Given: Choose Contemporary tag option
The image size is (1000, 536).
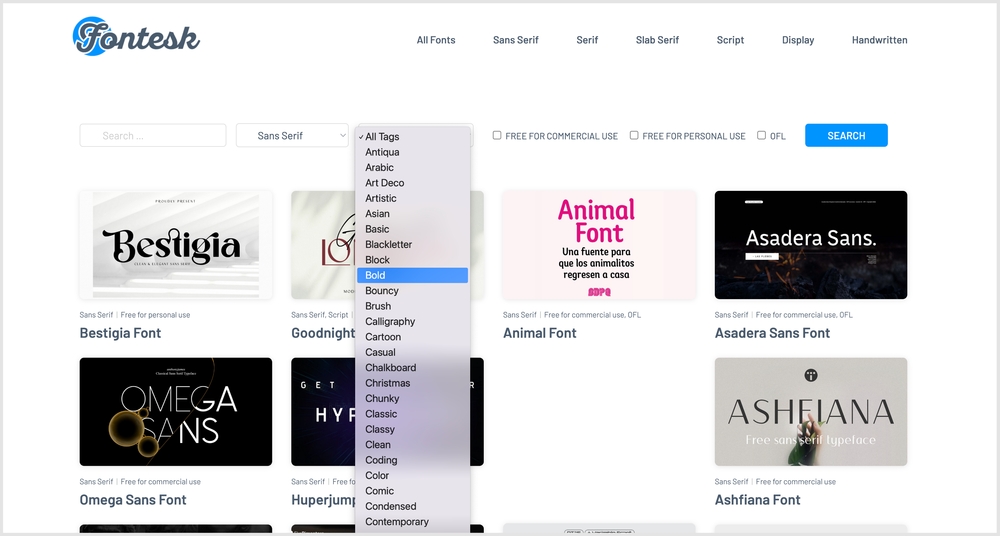Looking at the screenshot, I should [413, 521].
